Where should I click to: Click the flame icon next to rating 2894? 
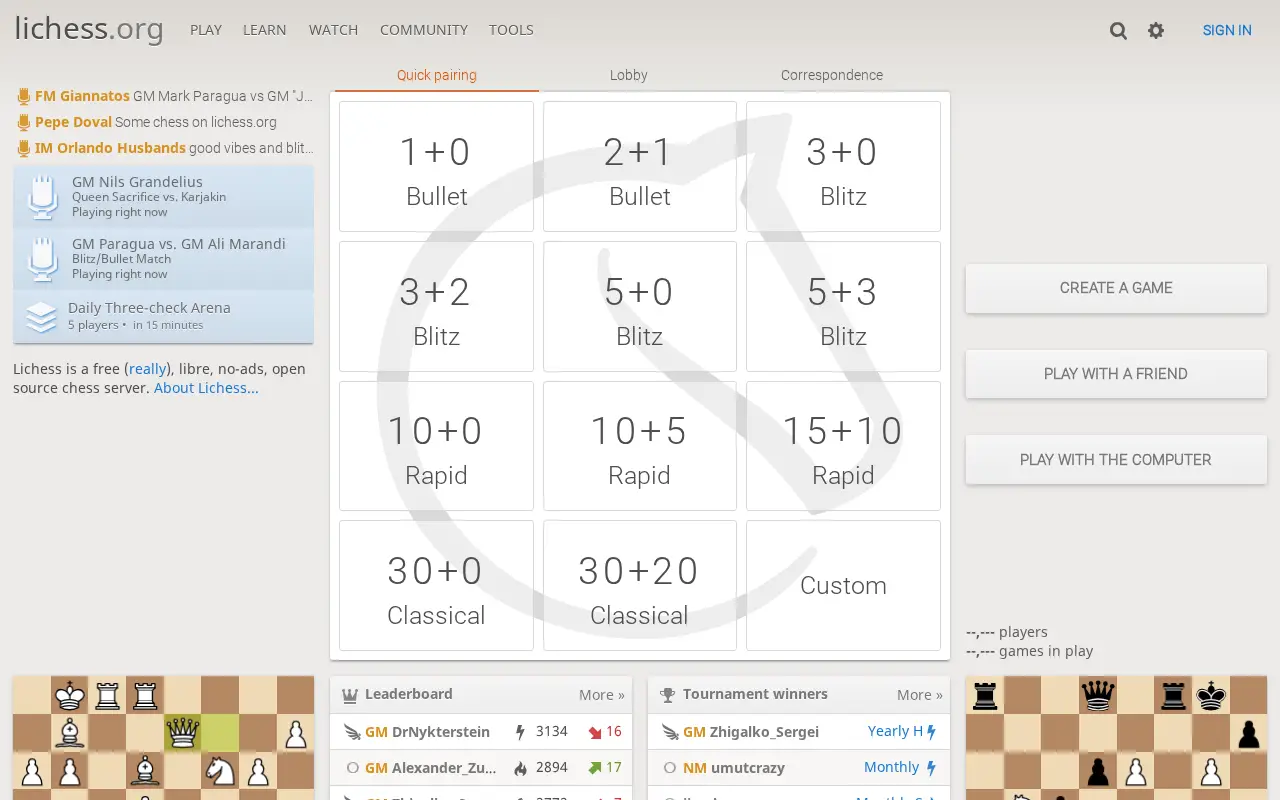[x=520, y=768]
